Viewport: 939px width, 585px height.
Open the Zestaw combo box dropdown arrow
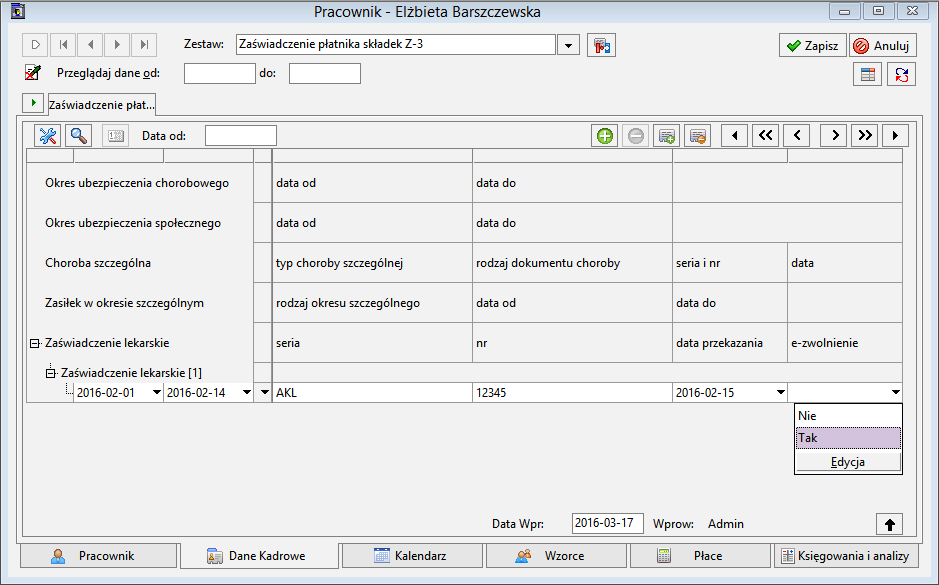pos(568,46)
